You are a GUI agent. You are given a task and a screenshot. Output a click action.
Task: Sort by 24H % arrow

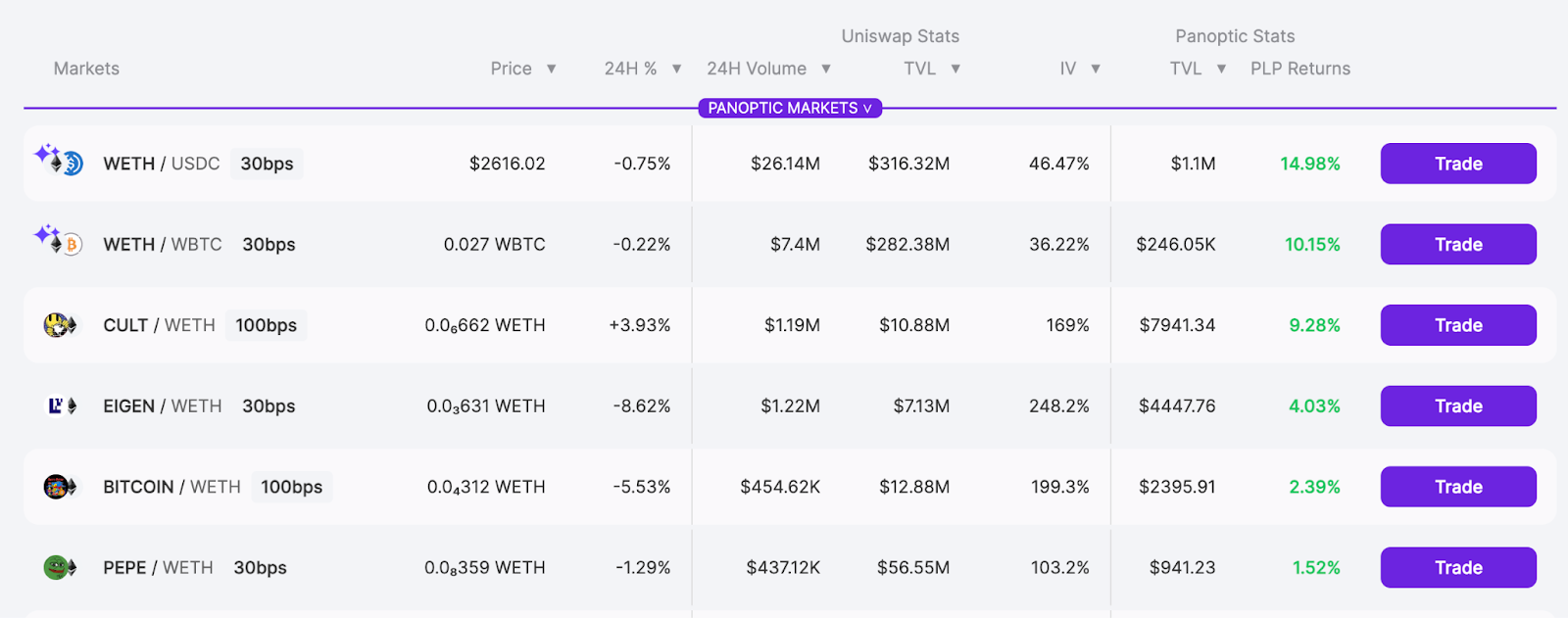tap(676, 69)
